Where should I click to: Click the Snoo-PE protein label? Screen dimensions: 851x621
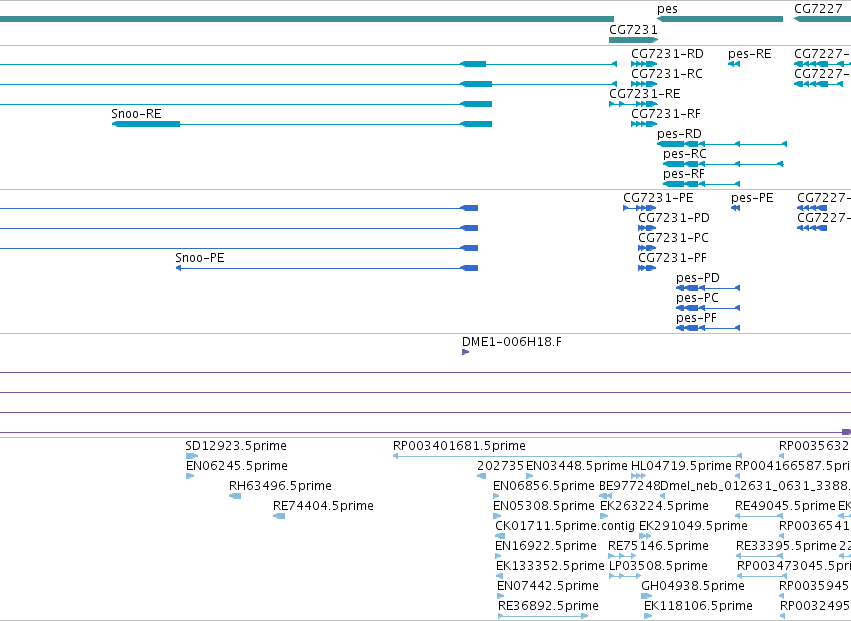tap(200, 258)
